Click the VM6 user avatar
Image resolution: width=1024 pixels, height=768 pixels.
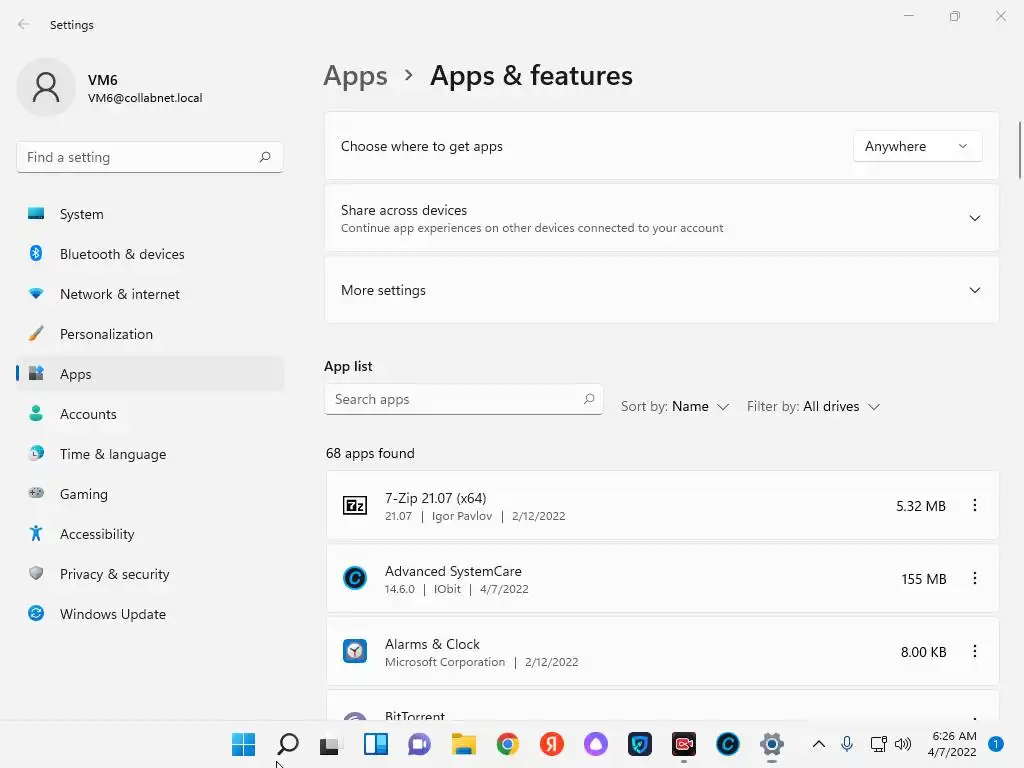coord(46,87)
